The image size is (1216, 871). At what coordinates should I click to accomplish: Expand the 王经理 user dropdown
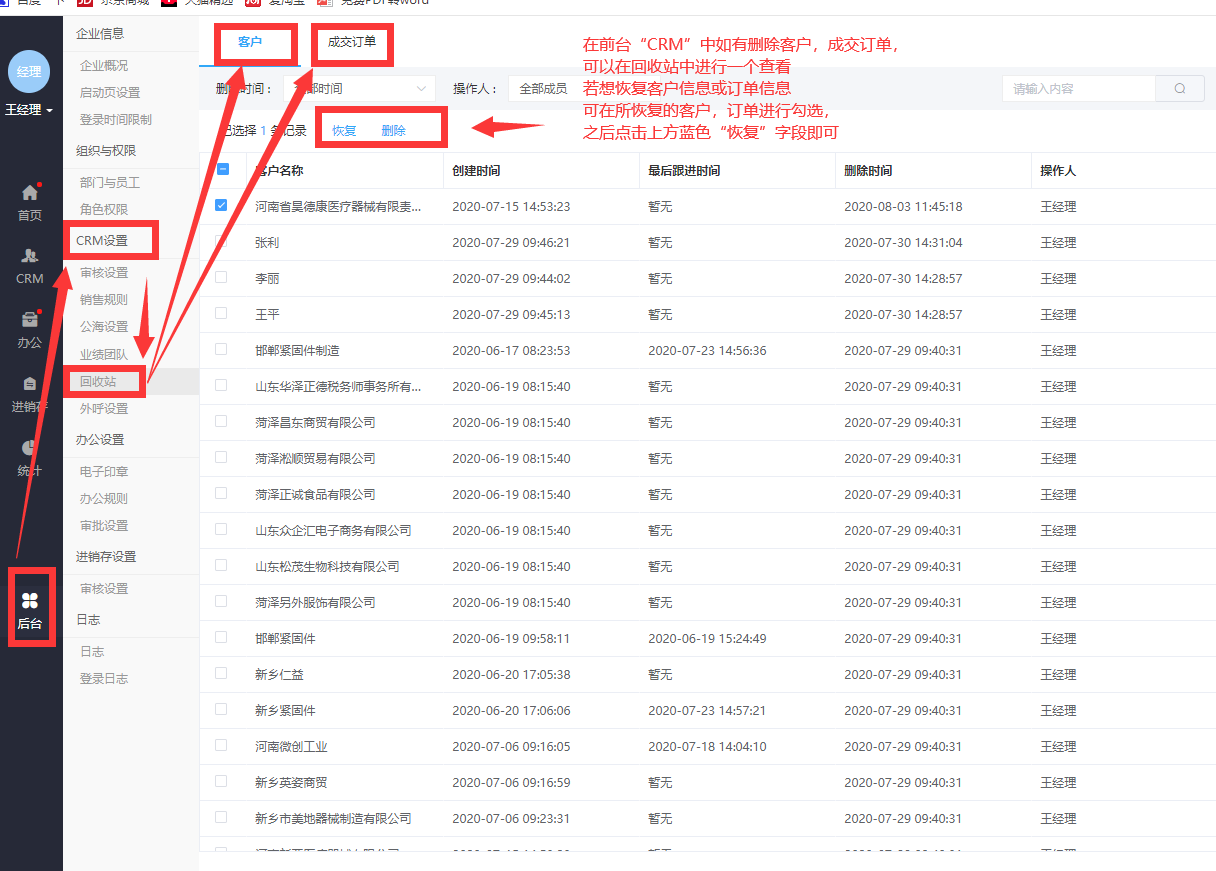(x=30, y=109)
